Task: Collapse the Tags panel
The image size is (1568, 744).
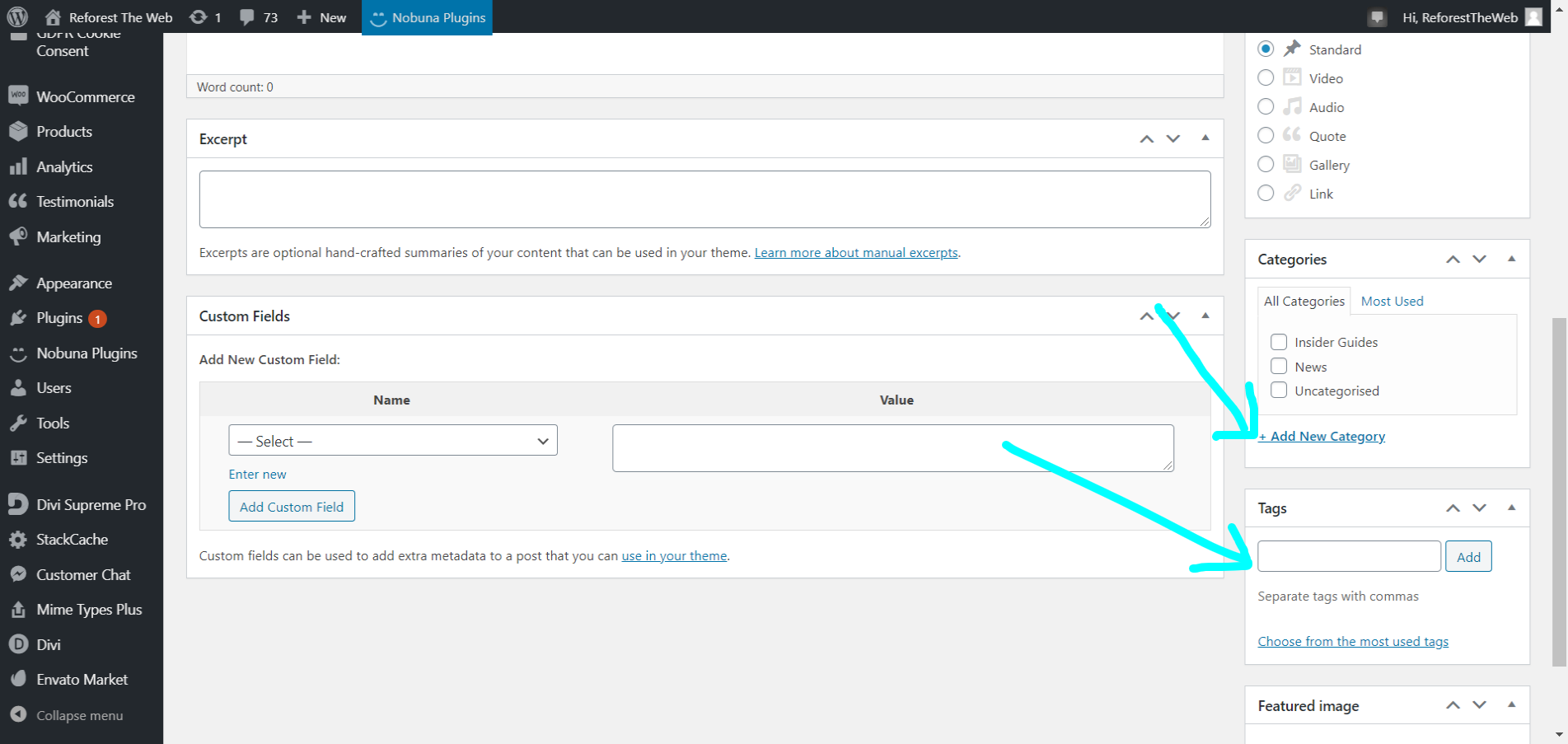Action: pos(1511,508)
